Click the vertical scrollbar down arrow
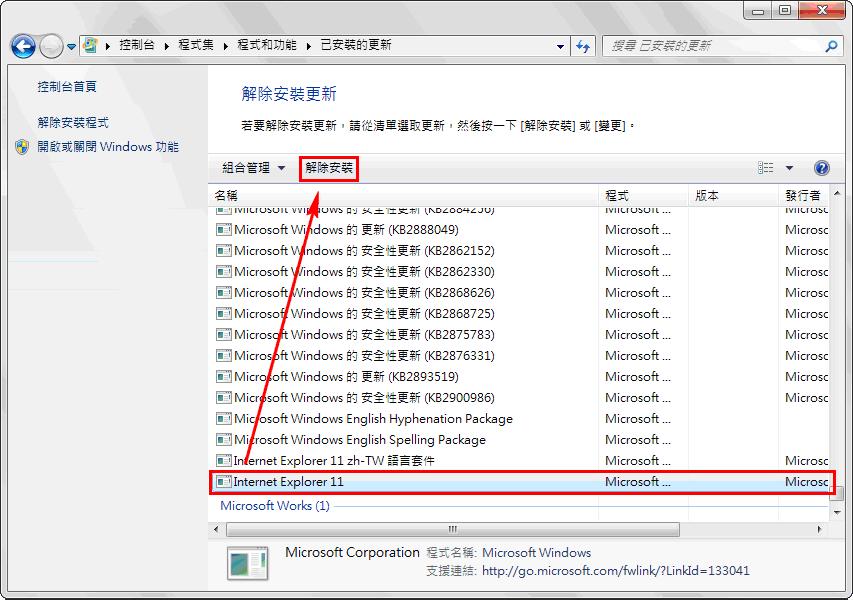The height and width of the screenshot is (600, 853). (837, 512)
